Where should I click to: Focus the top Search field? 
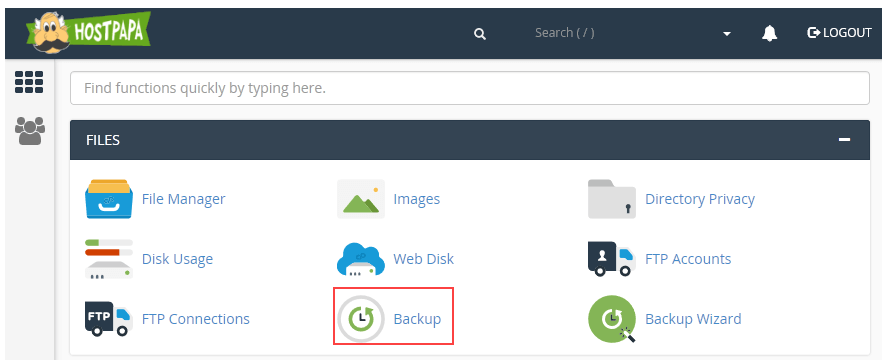pyautogui.click(x=564, y=33)
